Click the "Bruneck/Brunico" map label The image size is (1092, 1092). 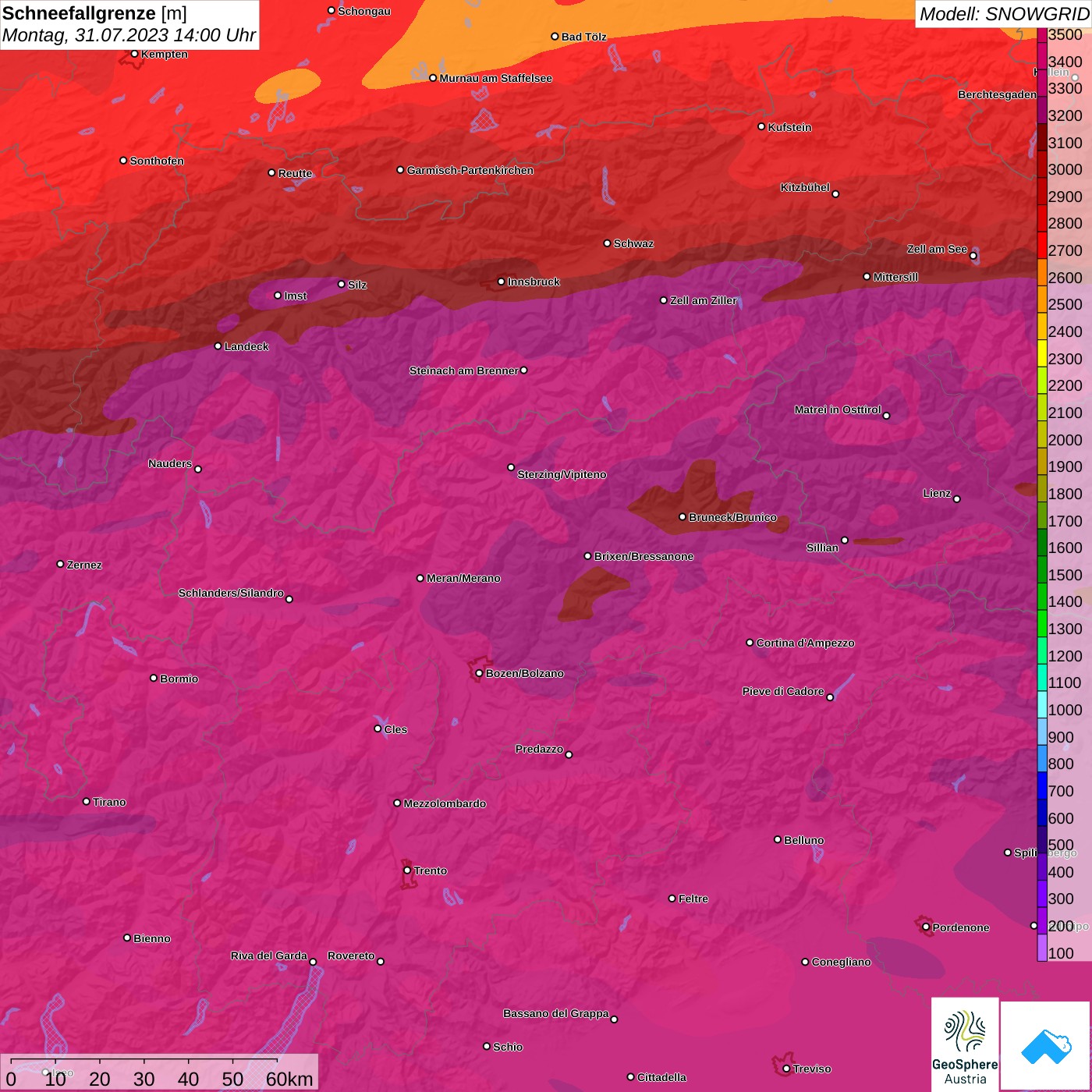(x=732, y=517)
